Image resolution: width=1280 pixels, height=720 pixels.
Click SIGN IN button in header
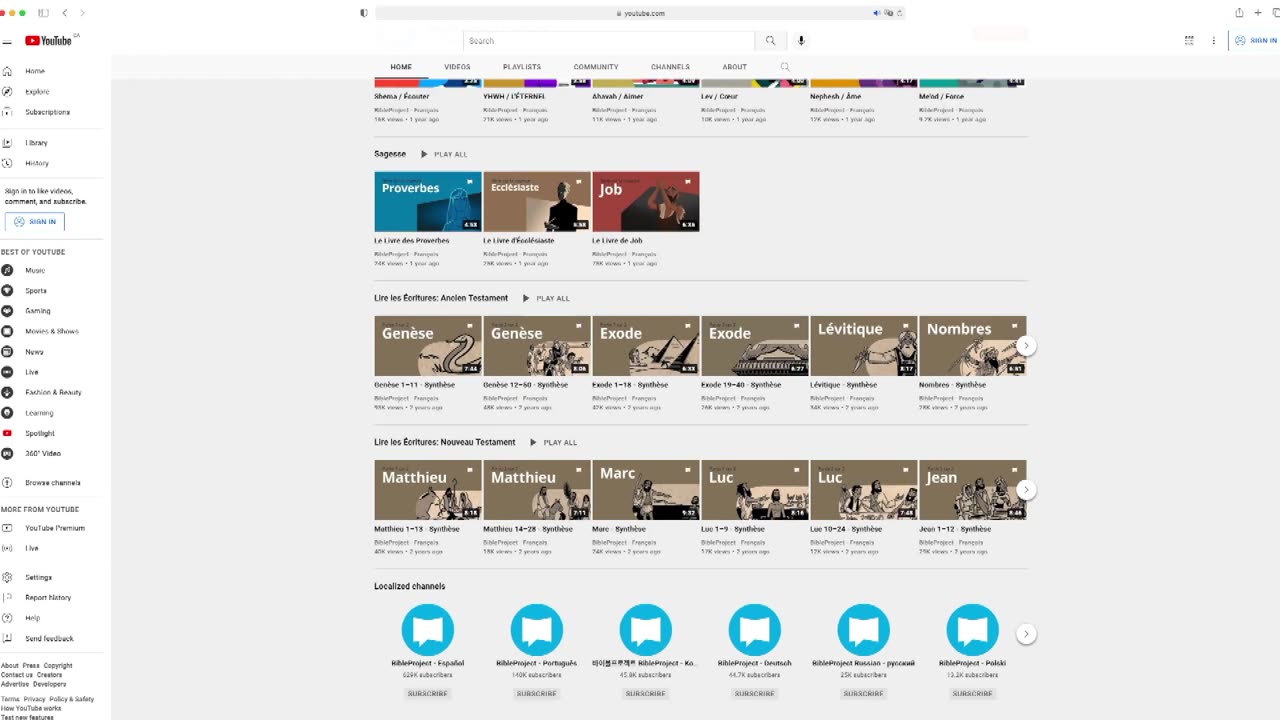pyautogui.click(x=1255, y=41)
